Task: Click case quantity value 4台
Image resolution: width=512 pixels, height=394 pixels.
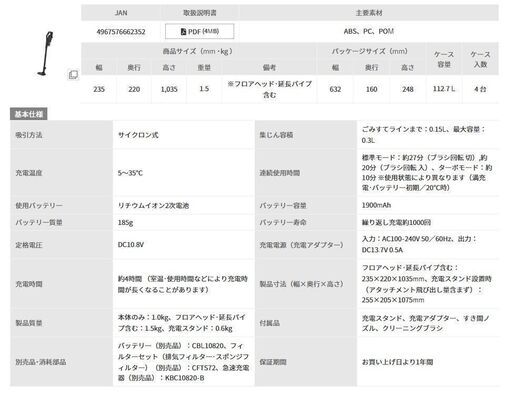Action: tap(480, 89)
